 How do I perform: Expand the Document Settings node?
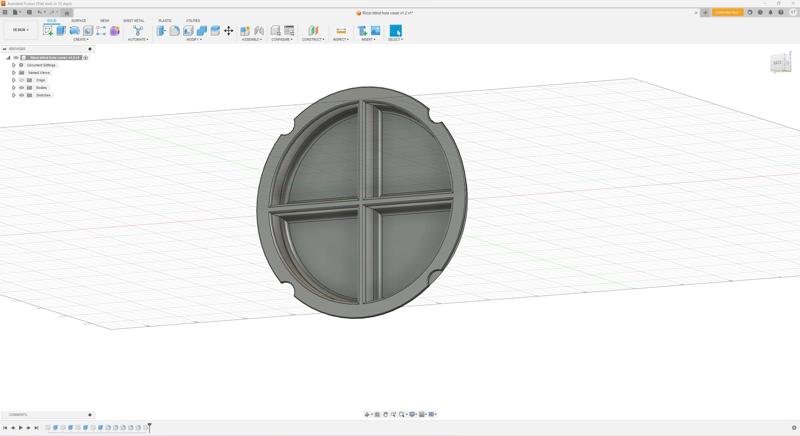[14, 65]
